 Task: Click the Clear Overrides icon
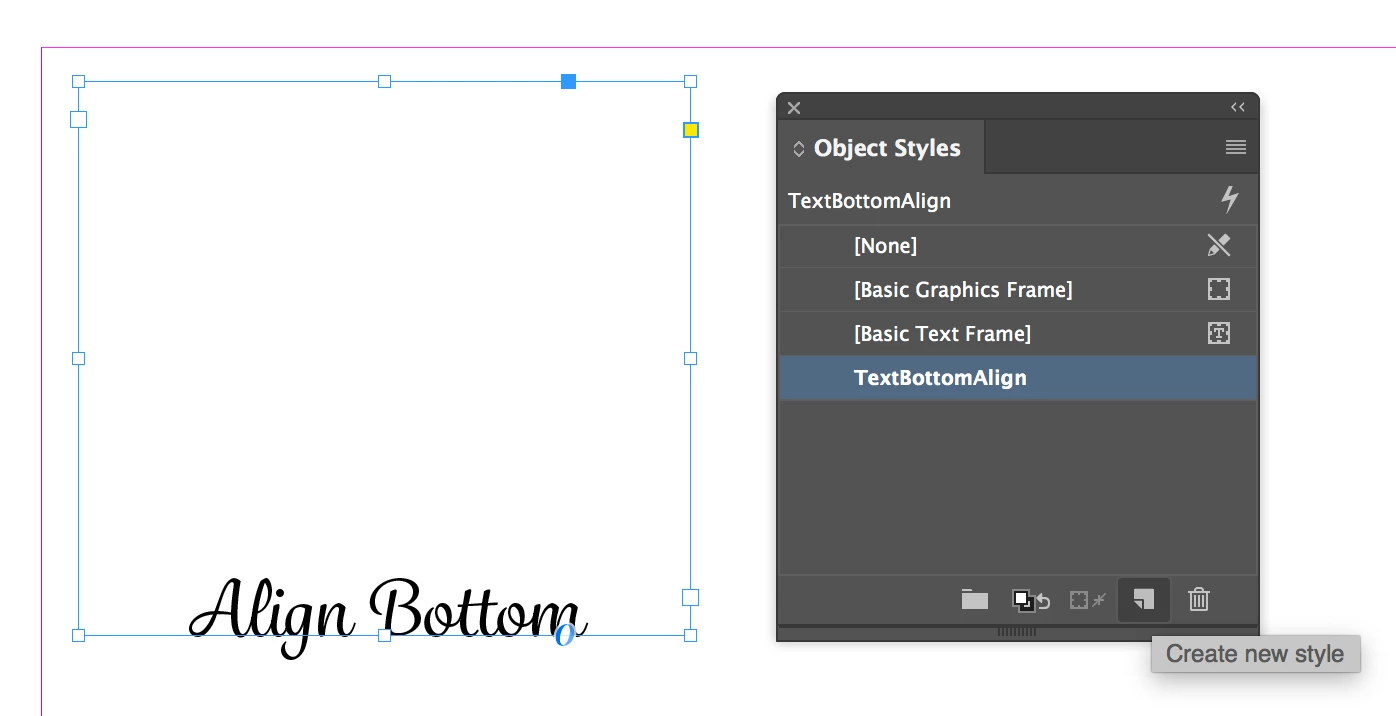coord(1031,600)
